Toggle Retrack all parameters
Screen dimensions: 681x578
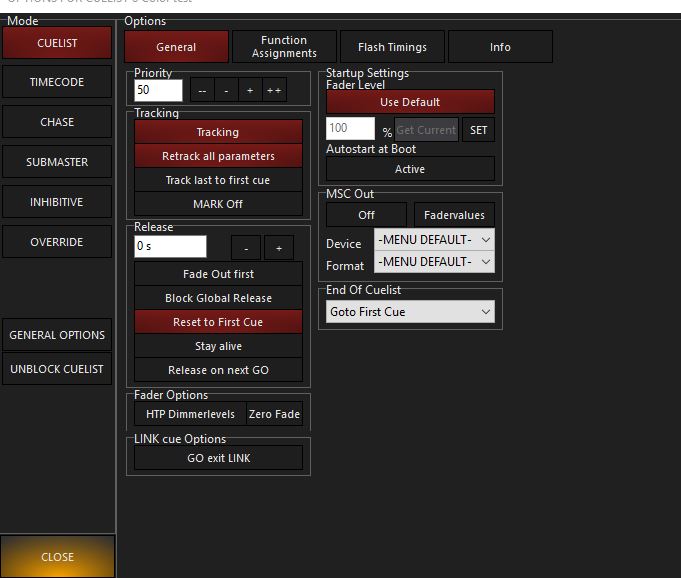pyautogui.click(x=218, y=156)
